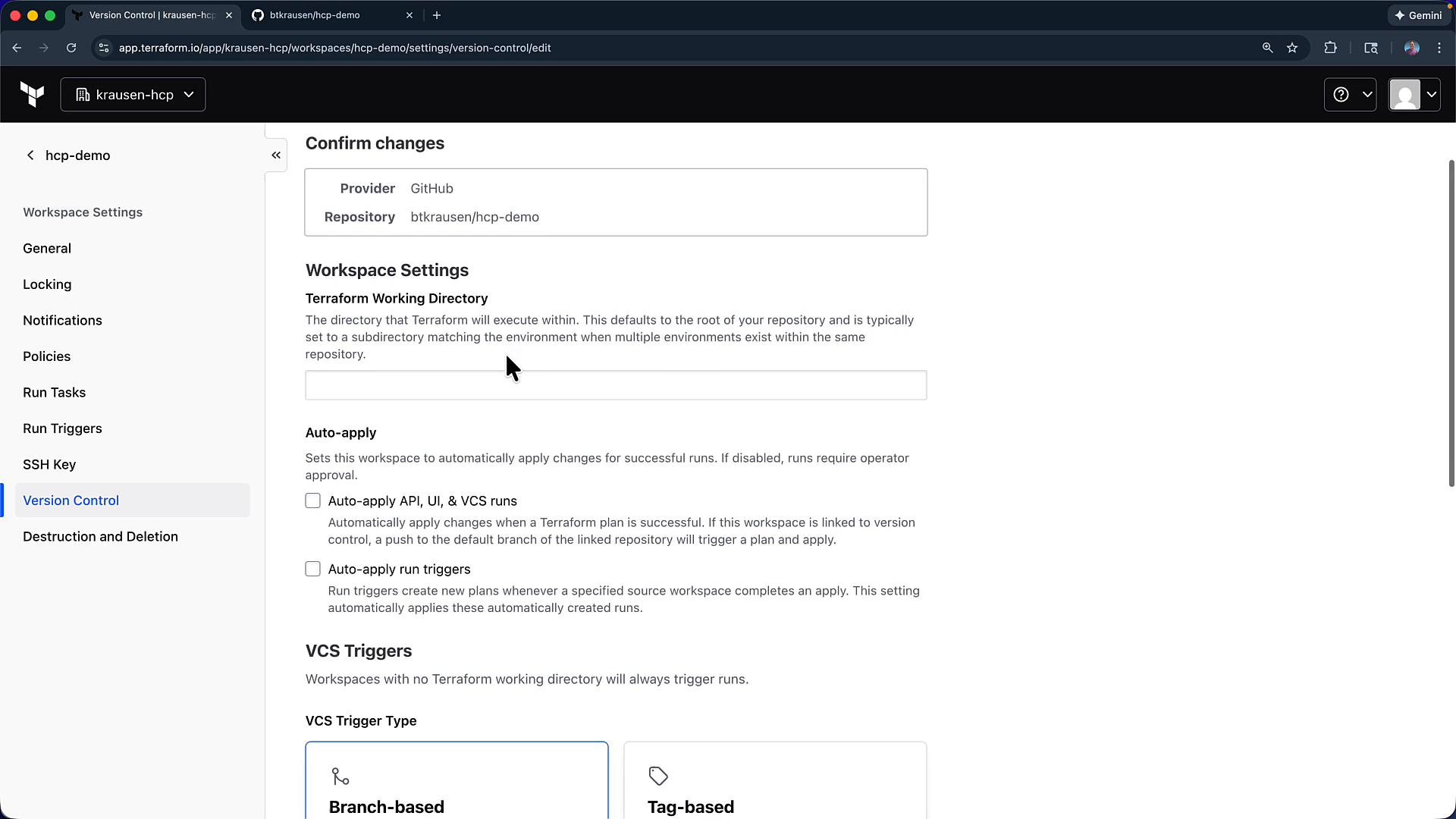The height and width of the screenshot is (819, 1456).
Task: Open Run Triggers settings
Action: [x=62, y=428]
